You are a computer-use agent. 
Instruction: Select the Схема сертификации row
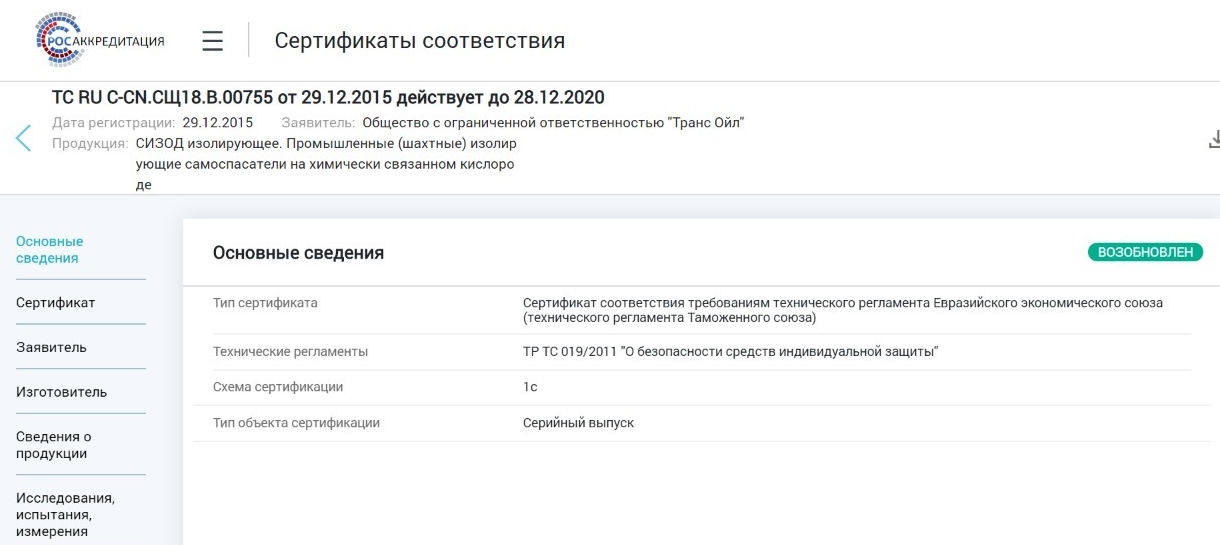pos(692,387)
